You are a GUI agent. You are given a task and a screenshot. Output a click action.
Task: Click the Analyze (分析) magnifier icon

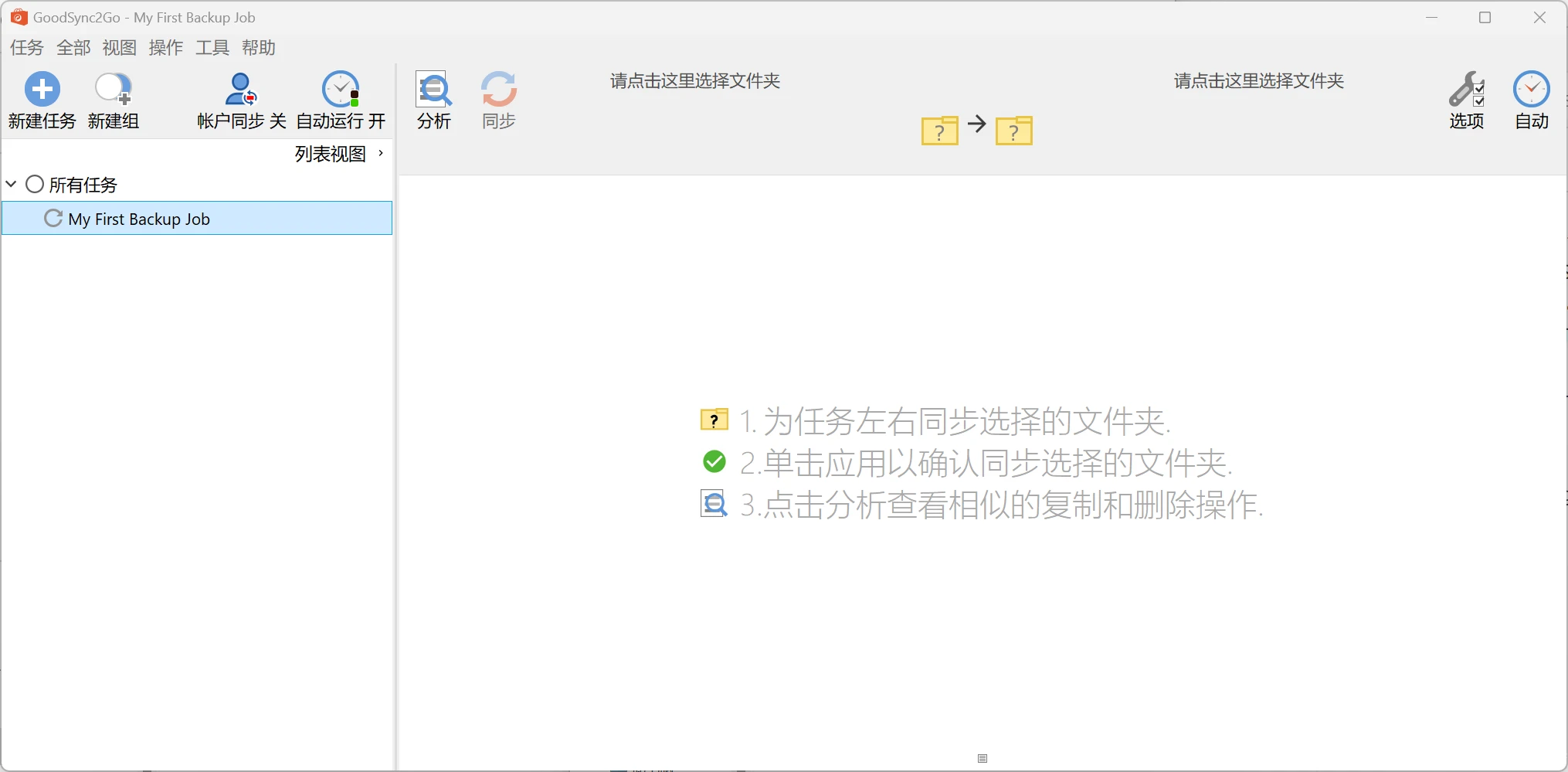click(x=434, y=89)
